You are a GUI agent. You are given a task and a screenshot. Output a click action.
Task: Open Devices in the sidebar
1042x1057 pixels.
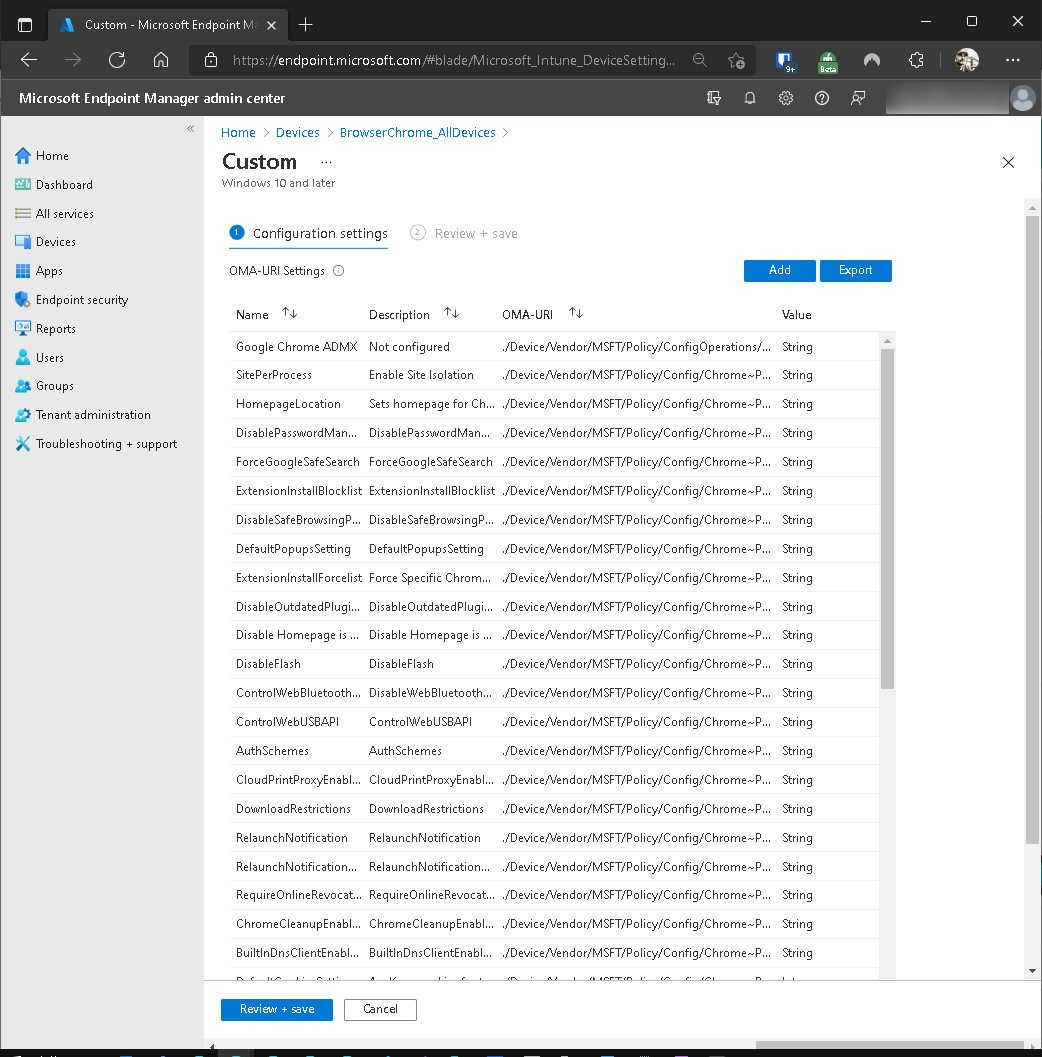tap(45, 242)
